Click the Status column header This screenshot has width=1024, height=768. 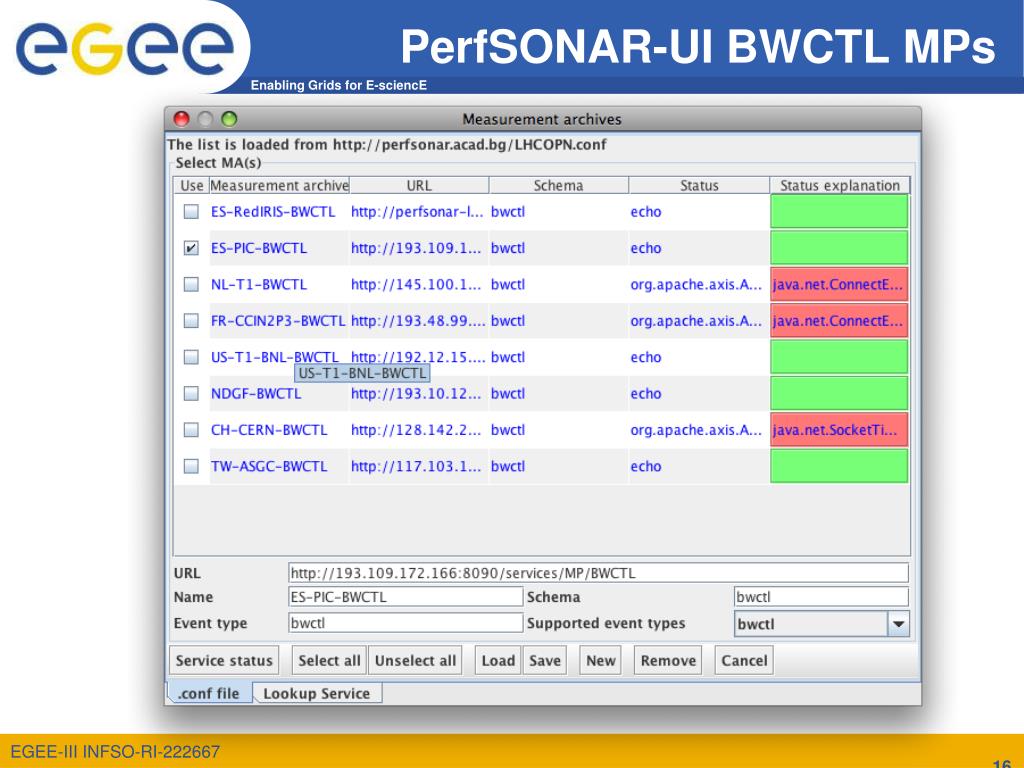[x=699, y=185]
